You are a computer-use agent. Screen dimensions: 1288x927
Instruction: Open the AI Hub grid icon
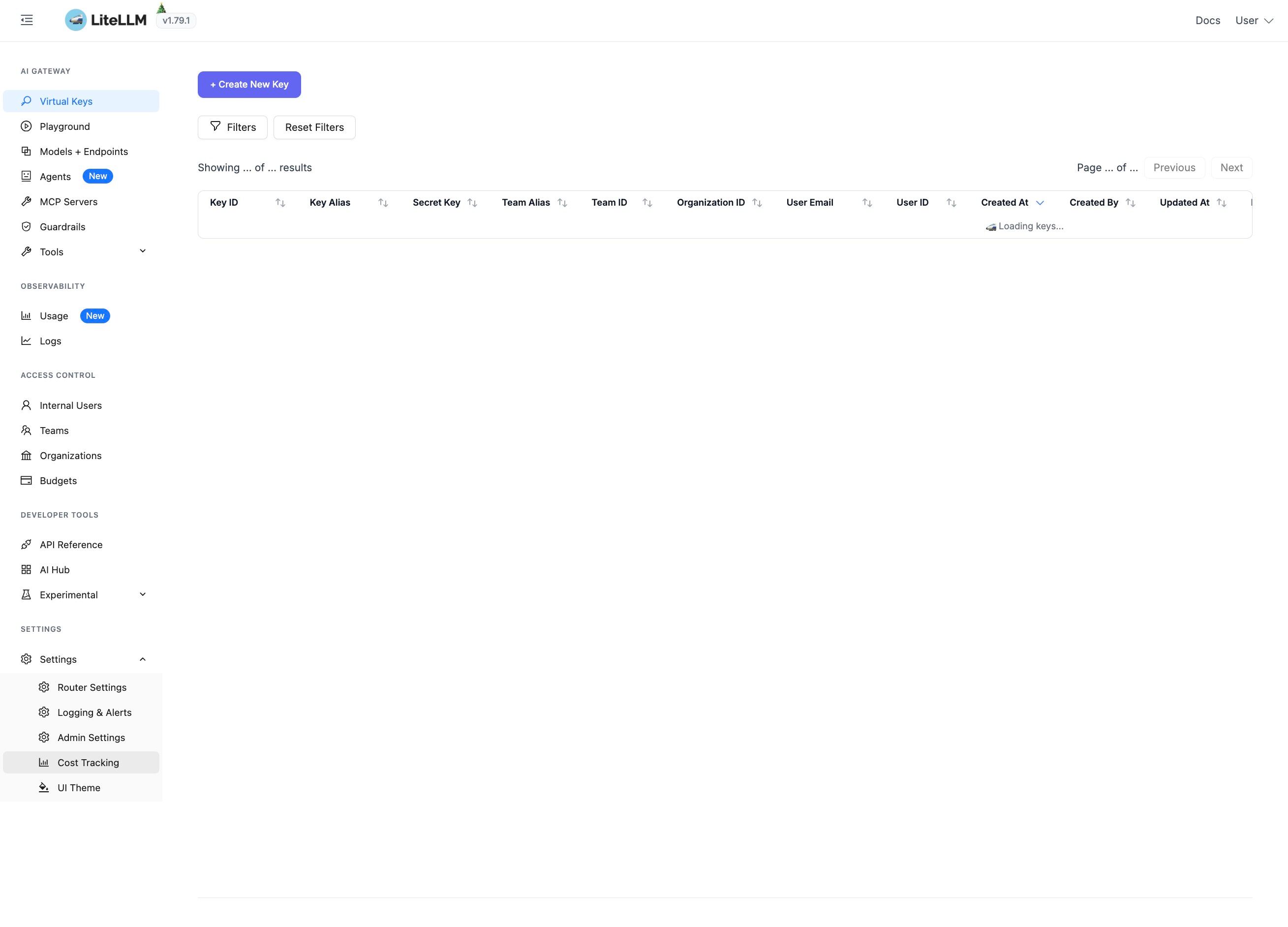tap(26, 569)
